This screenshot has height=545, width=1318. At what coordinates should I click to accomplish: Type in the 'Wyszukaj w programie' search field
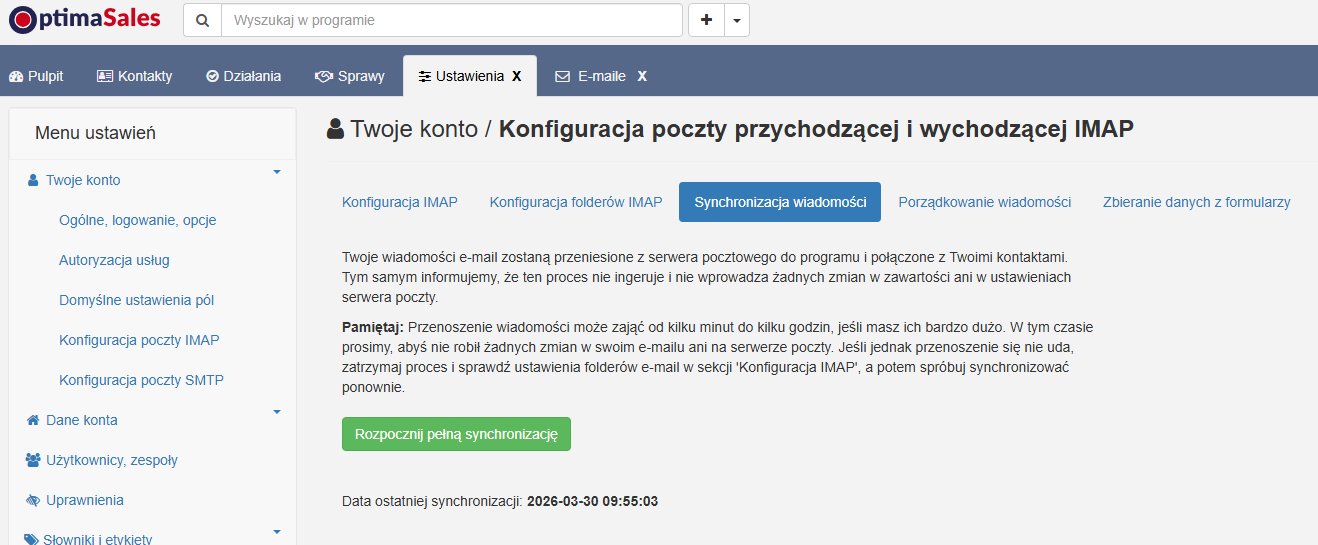(x=450, y=20)
